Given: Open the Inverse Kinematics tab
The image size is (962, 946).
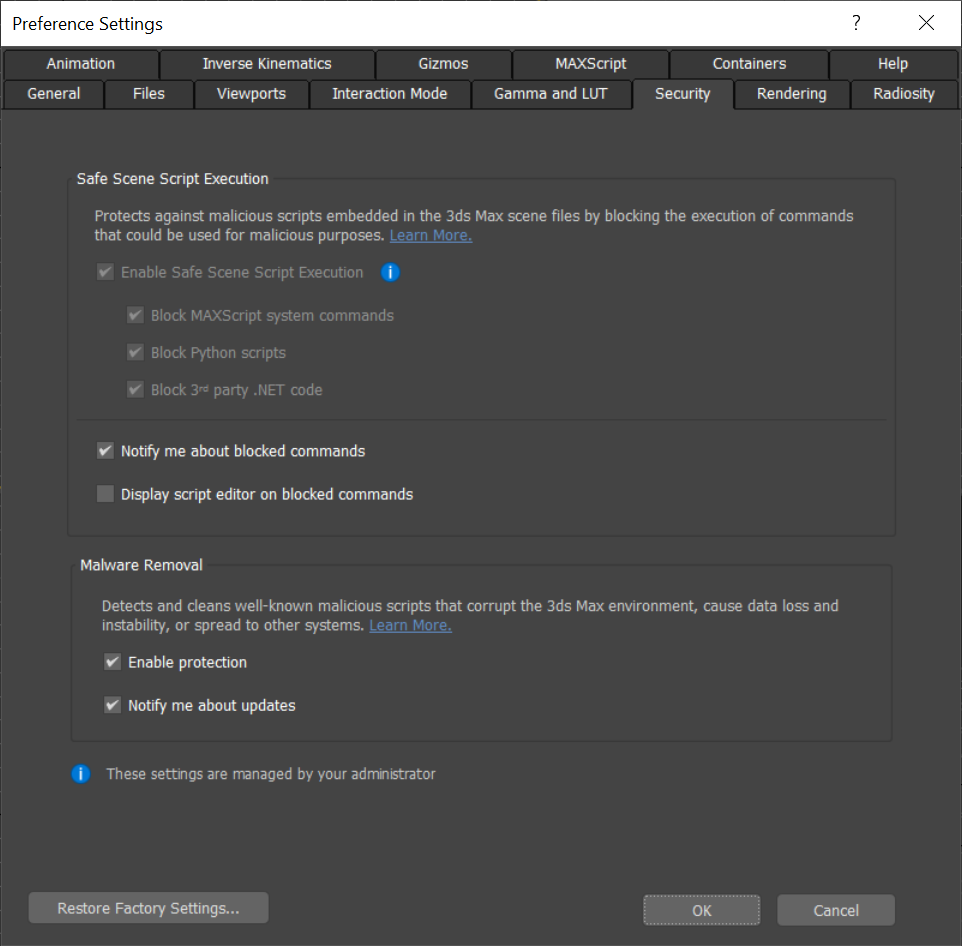Looking at the screenshot, I should pos(267,64).
